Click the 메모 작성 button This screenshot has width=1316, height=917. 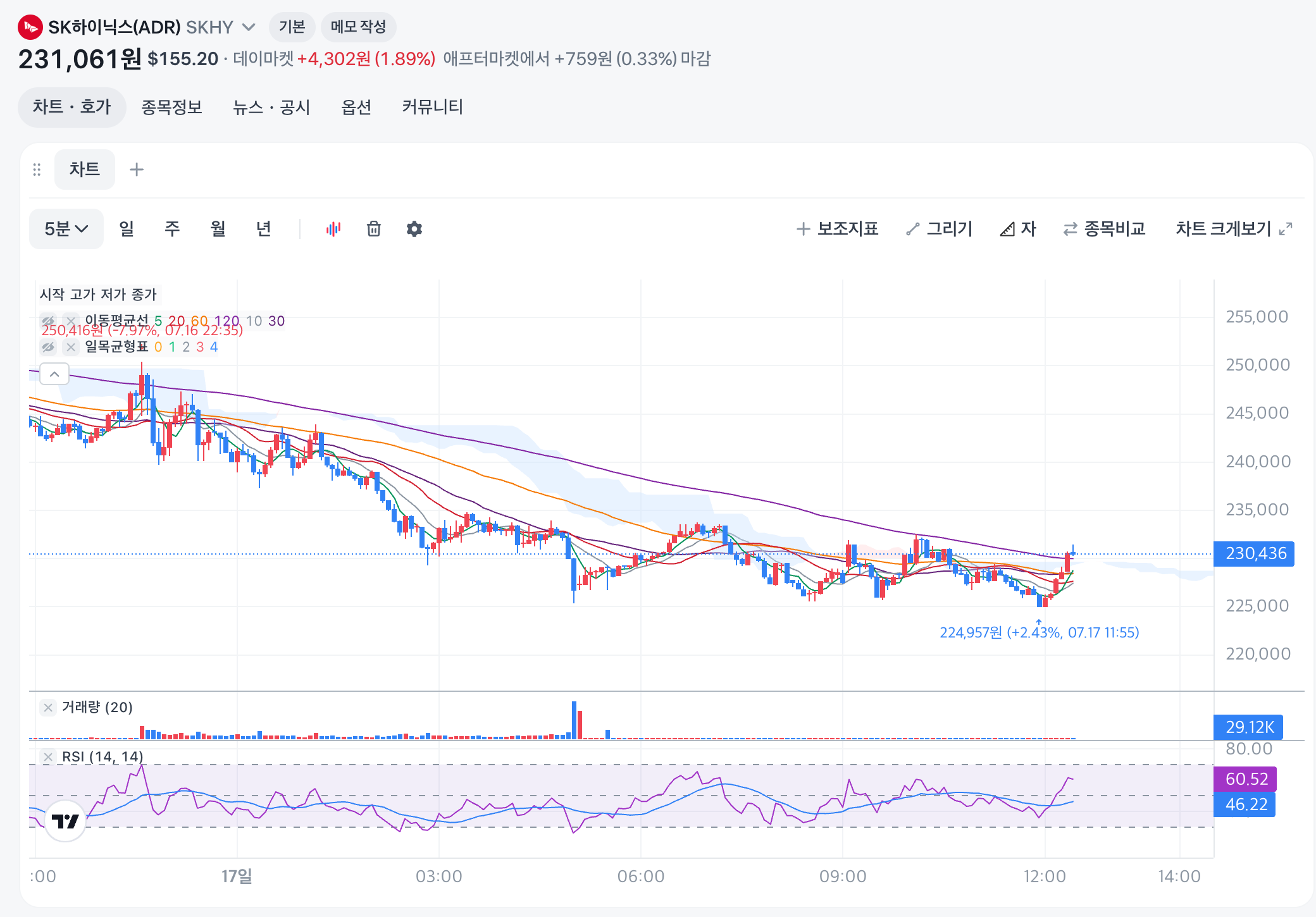click(x=358, y=27)
